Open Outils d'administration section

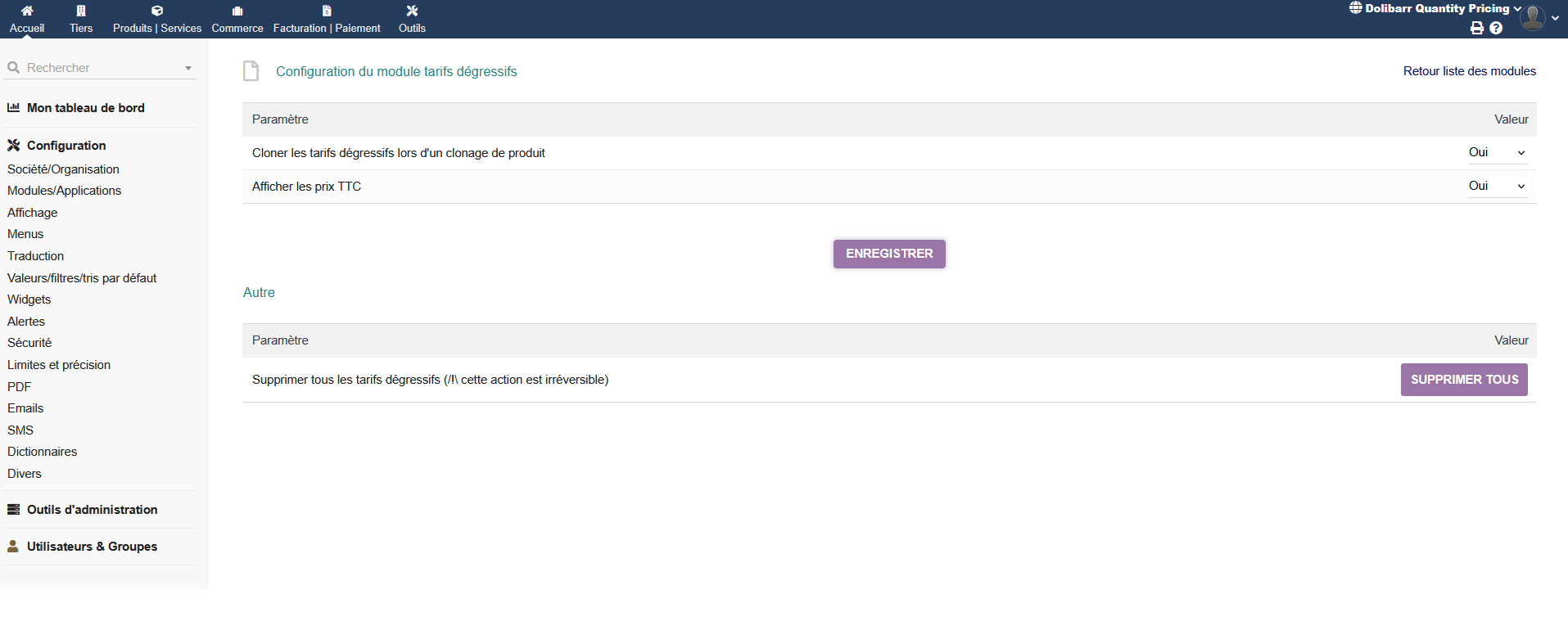coord(92,509)
